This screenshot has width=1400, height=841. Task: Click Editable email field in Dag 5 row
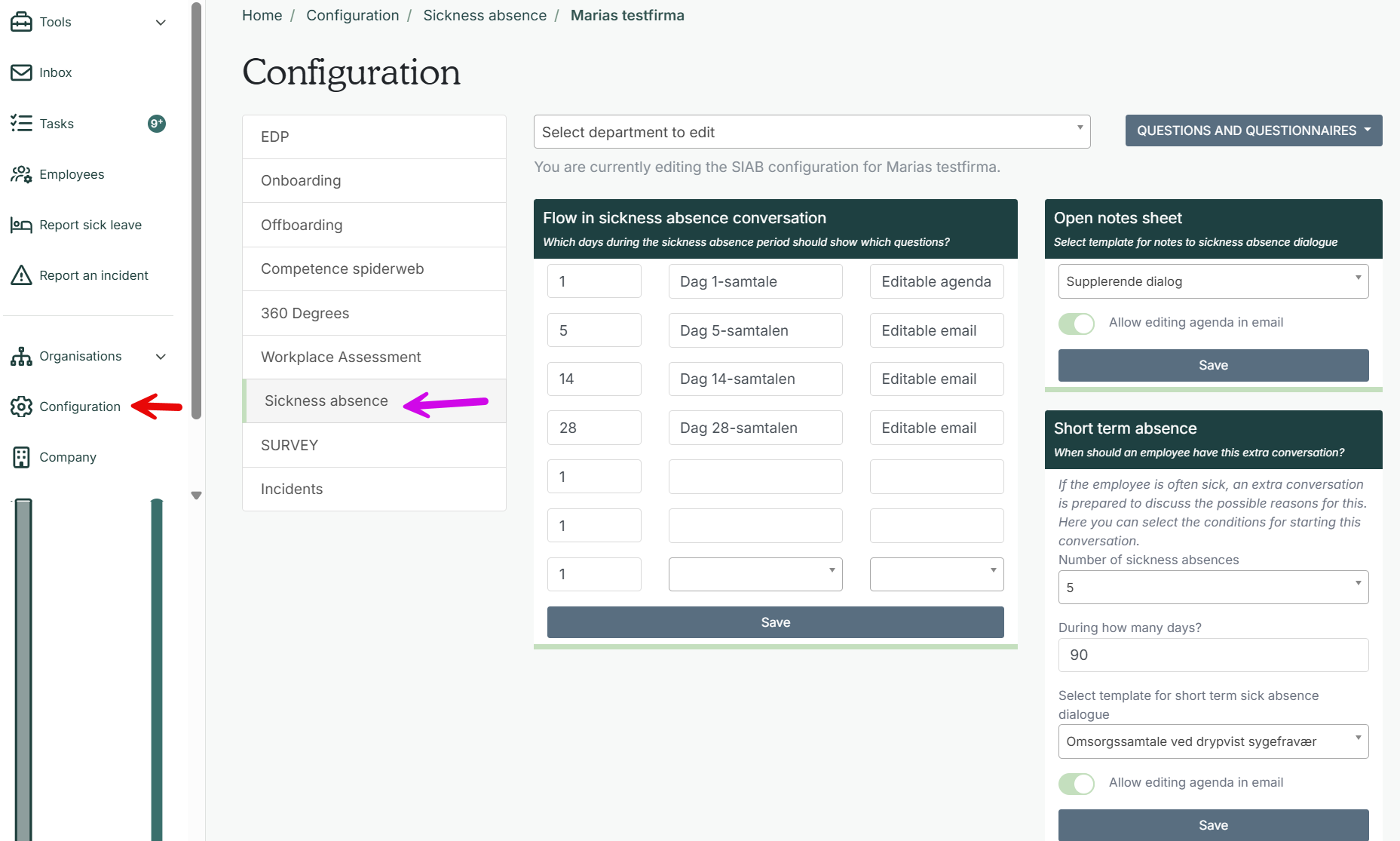(x=936, y=330)
